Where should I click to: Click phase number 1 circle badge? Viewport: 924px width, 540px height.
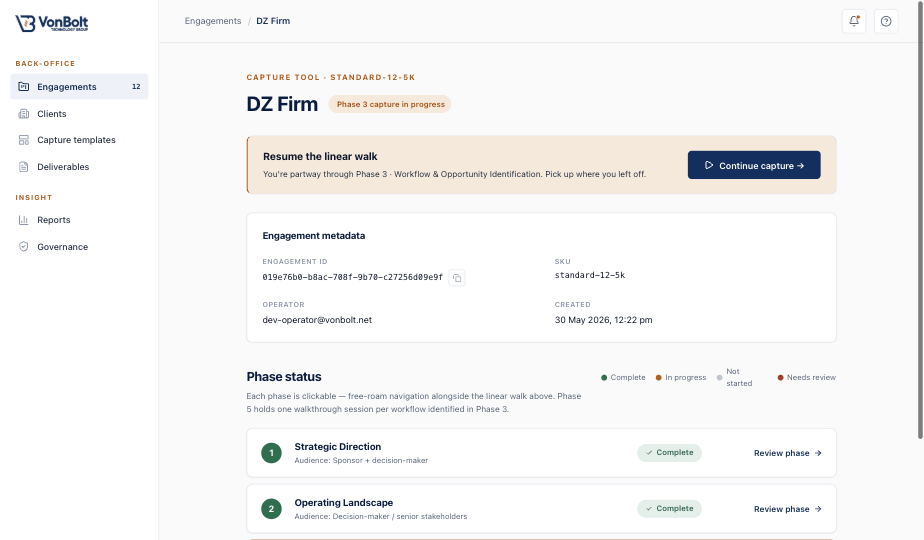coord(271,453)
